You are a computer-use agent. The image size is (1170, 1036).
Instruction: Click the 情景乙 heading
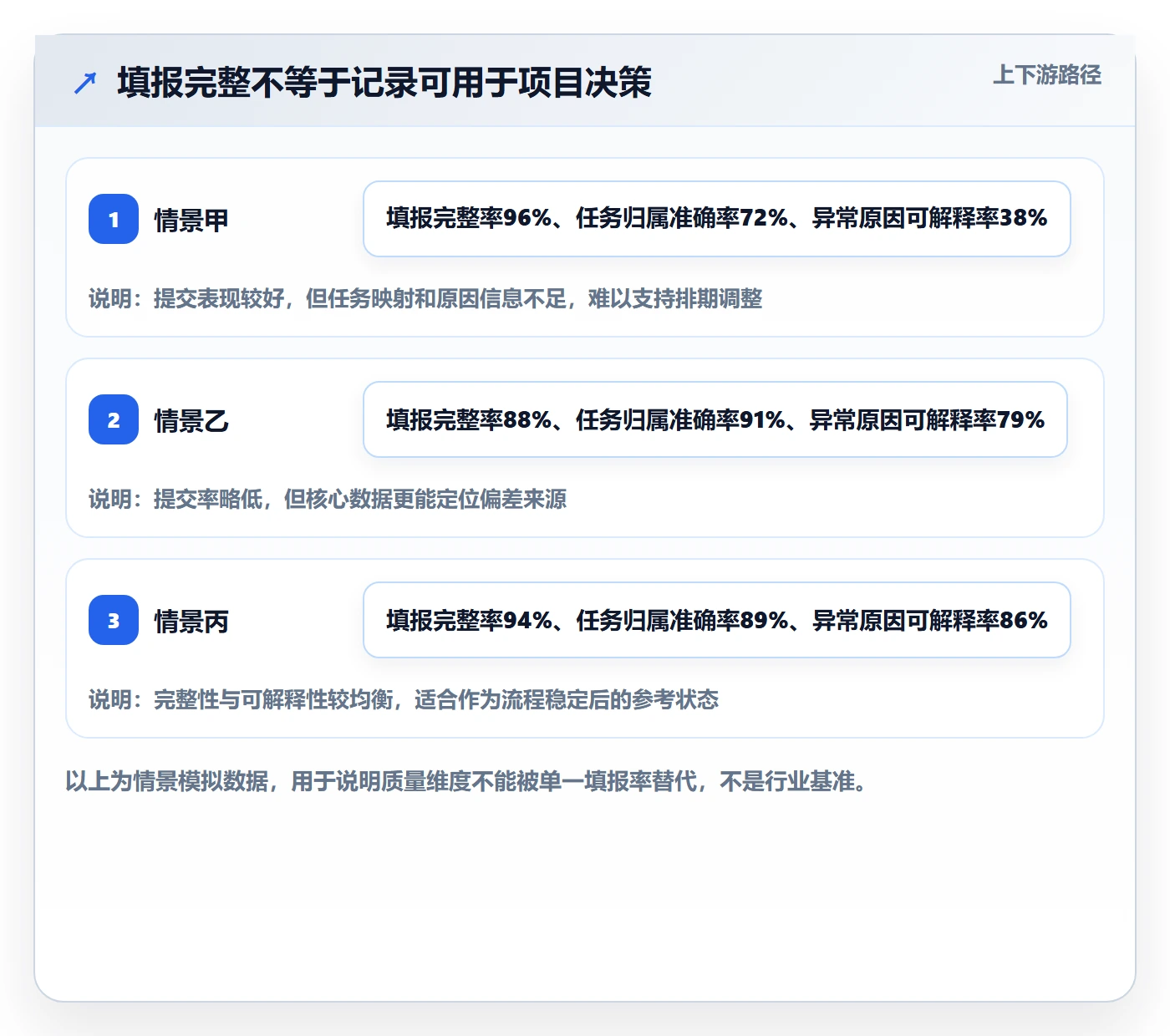coord(191,421)
